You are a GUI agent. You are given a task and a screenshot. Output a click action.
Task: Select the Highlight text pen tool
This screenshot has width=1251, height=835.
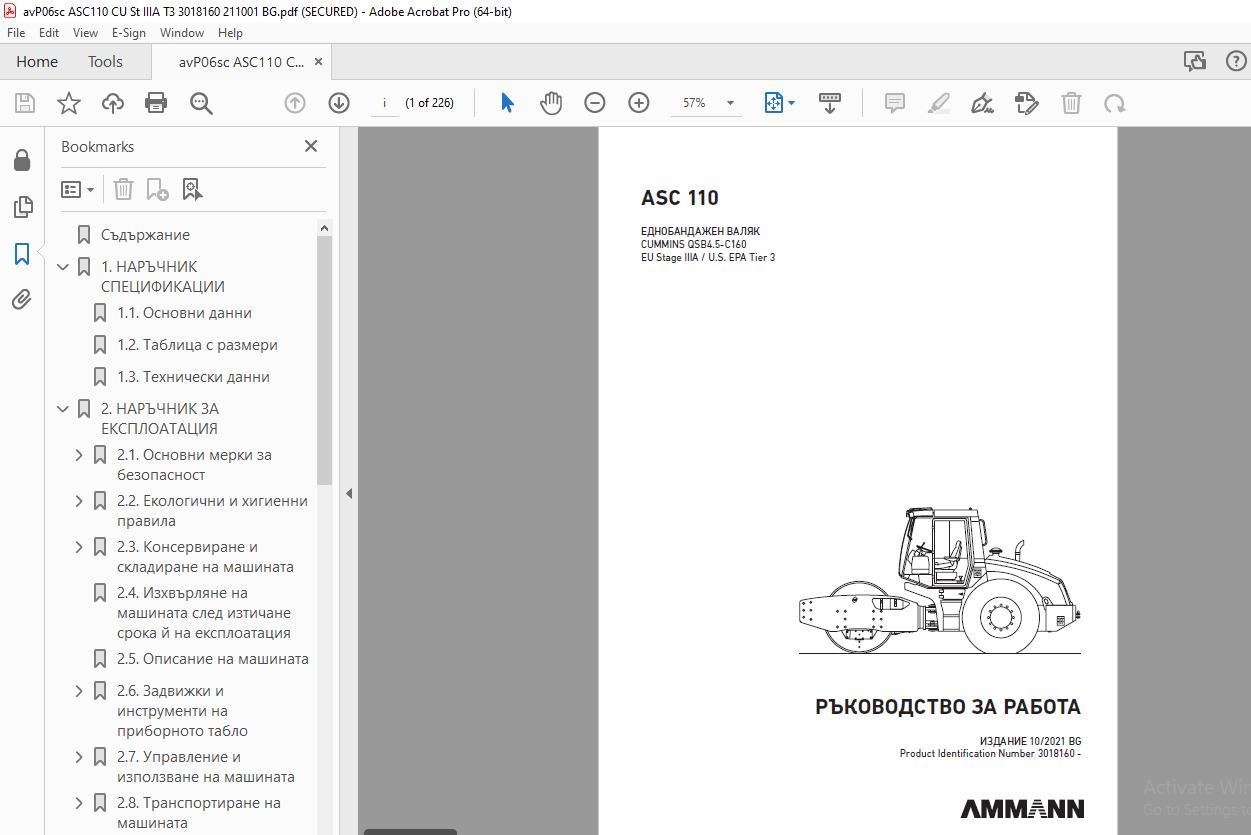(938, 103)
